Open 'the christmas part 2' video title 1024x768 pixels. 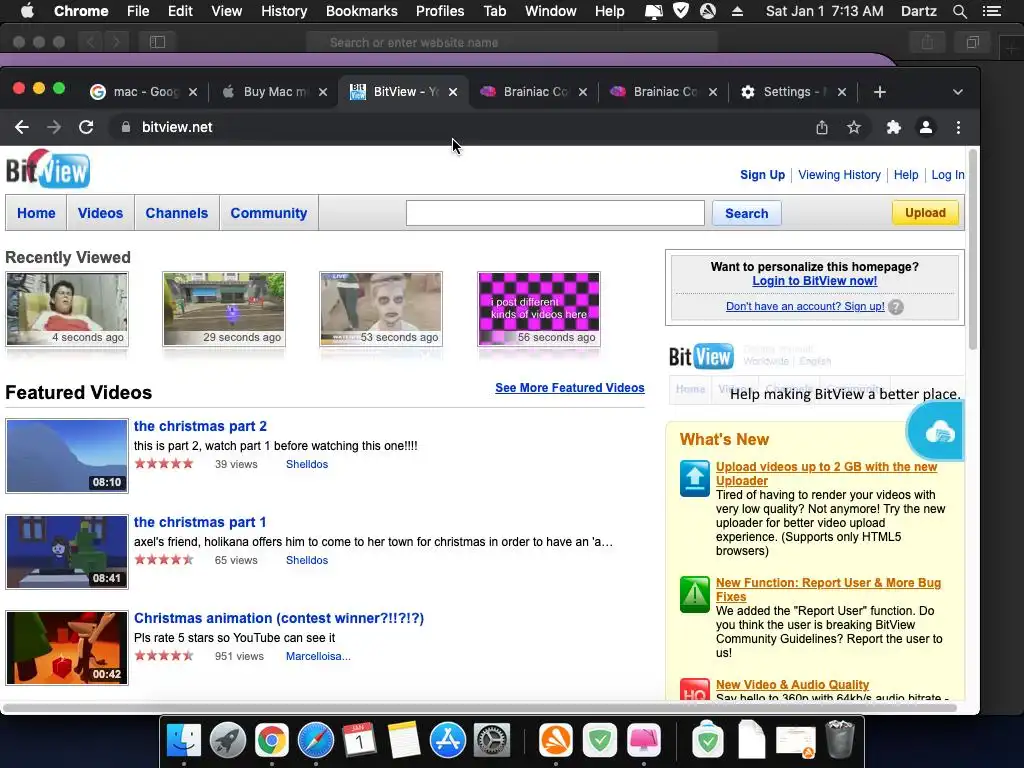coord(200,426)
